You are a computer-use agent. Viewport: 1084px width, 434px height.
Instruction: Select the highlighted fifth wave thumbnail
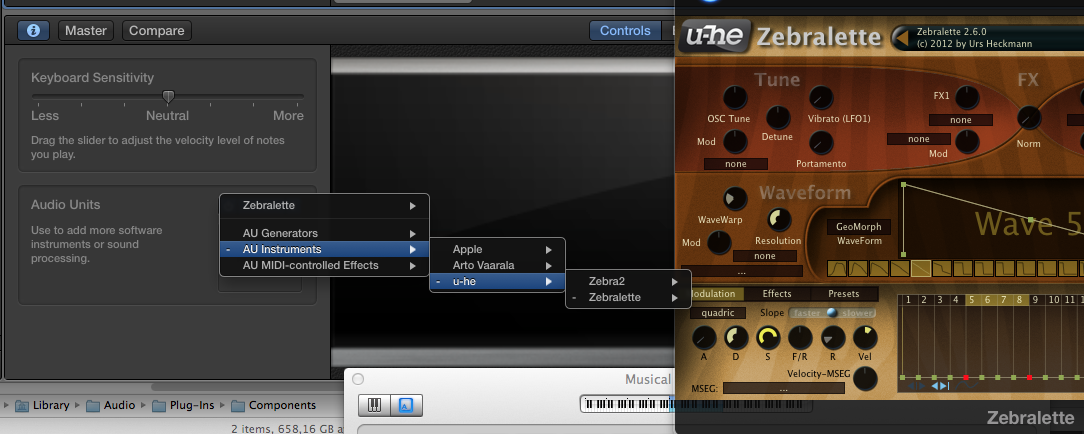921,268
